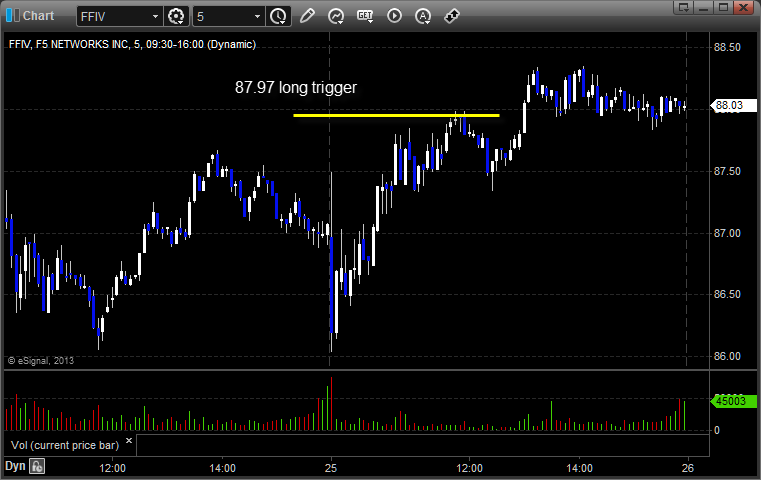This screenshot has width=761, height=480.
Task: Click the 87.00 price axis label
Action: (728, 233)
